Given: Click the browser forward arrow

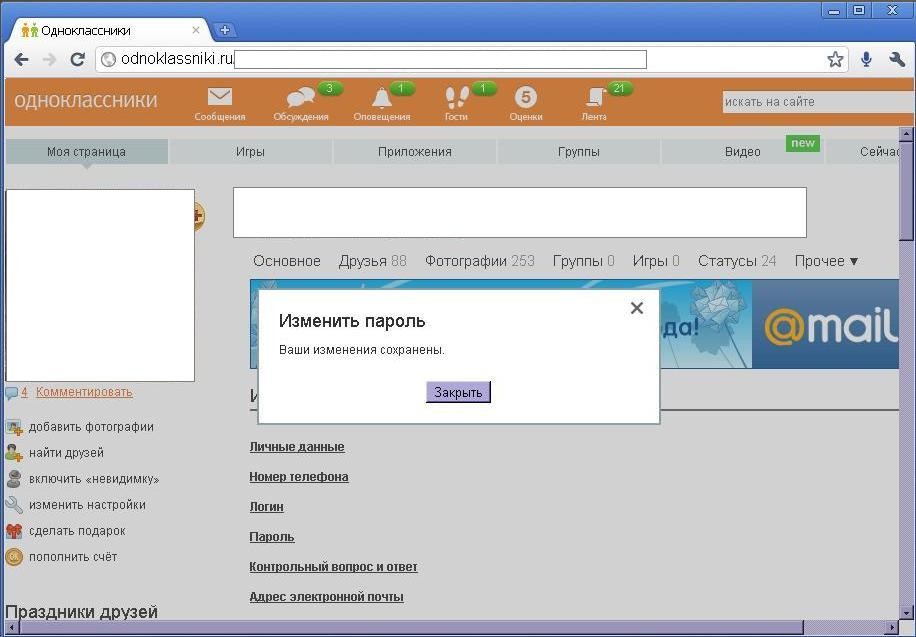Looking at the screenshot, I should pyautogui.click(x=50, y=59).
